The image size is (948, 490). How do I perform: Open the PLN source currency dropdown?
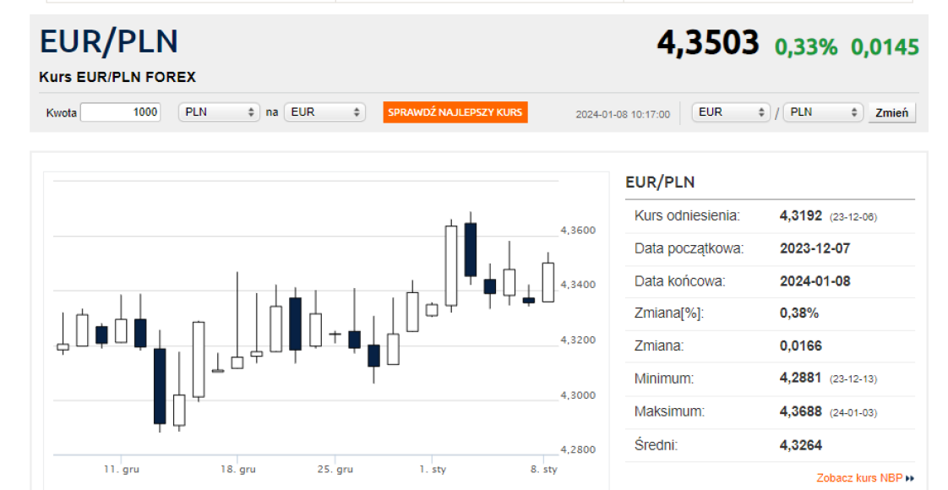pyautogui.click(x=219, y=113)
